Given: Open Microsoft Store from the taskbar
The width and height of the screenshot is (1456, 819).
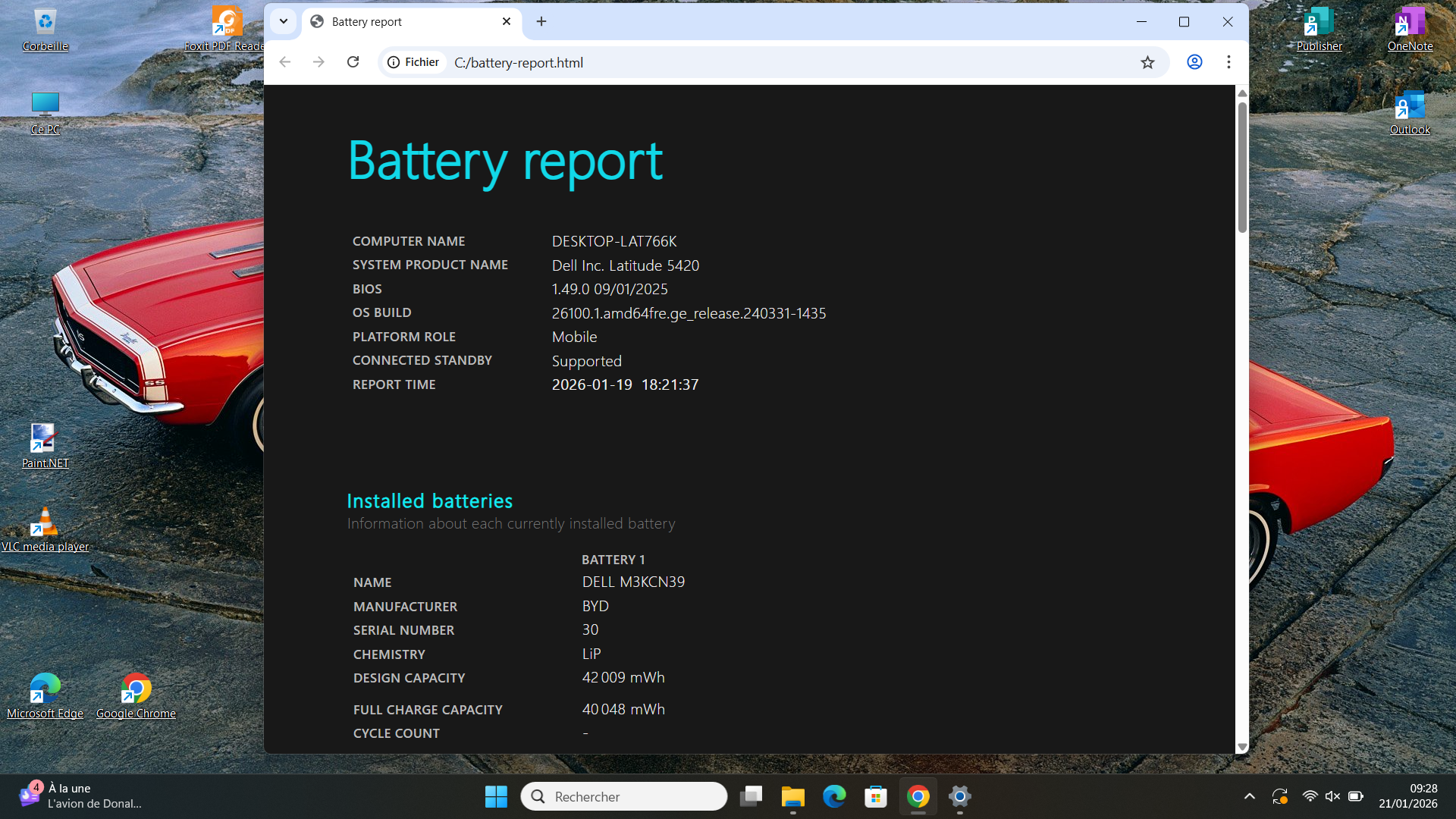Looking at the screenshot, I should [x=876, y=796].
